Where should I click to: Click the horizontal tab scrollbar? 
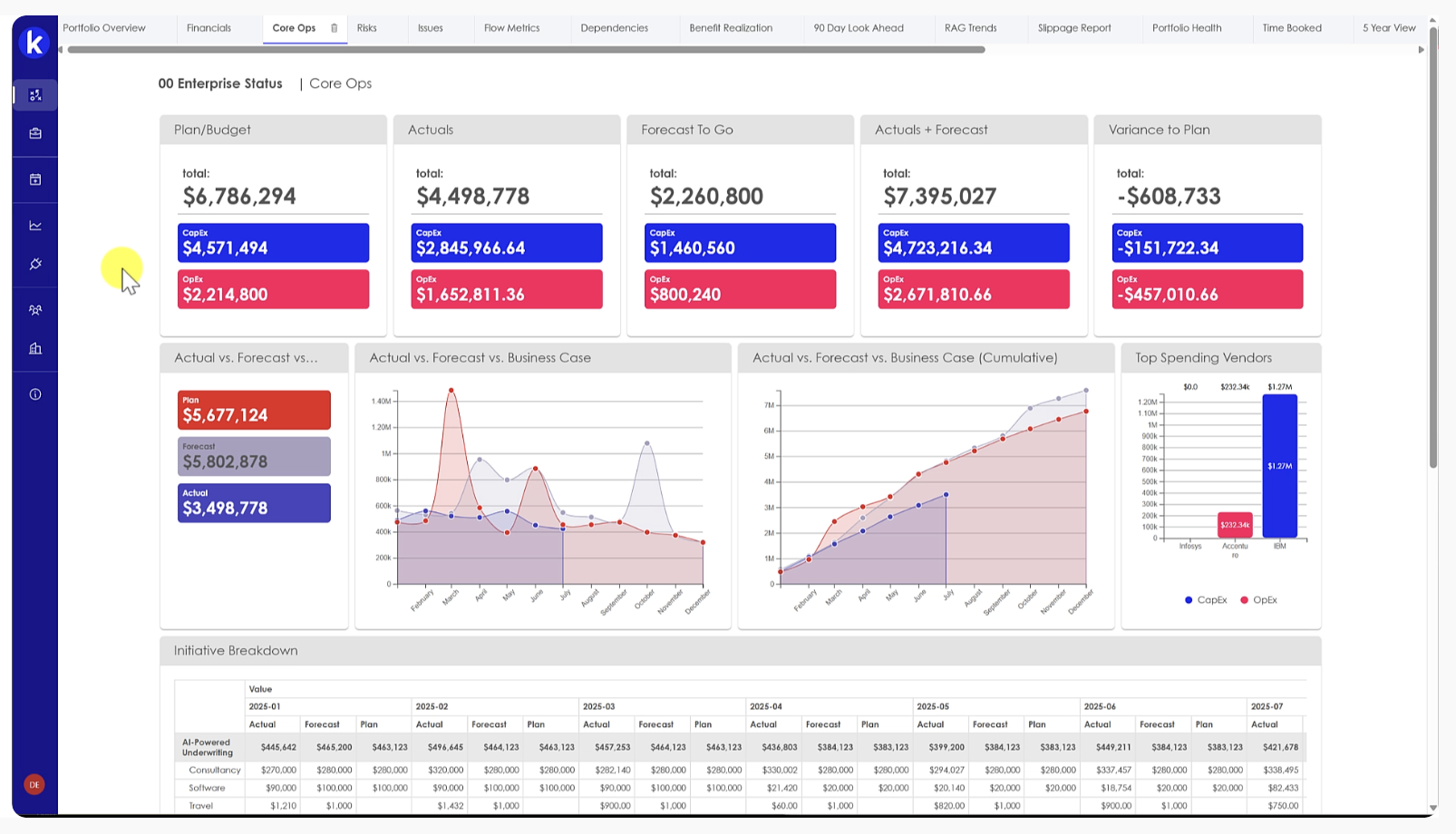pyautogui.click(x=526, y=50)
